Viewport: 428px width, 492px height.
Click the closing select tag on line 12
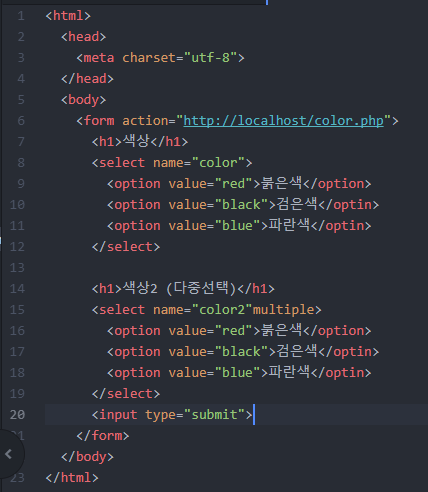(126, 247)
